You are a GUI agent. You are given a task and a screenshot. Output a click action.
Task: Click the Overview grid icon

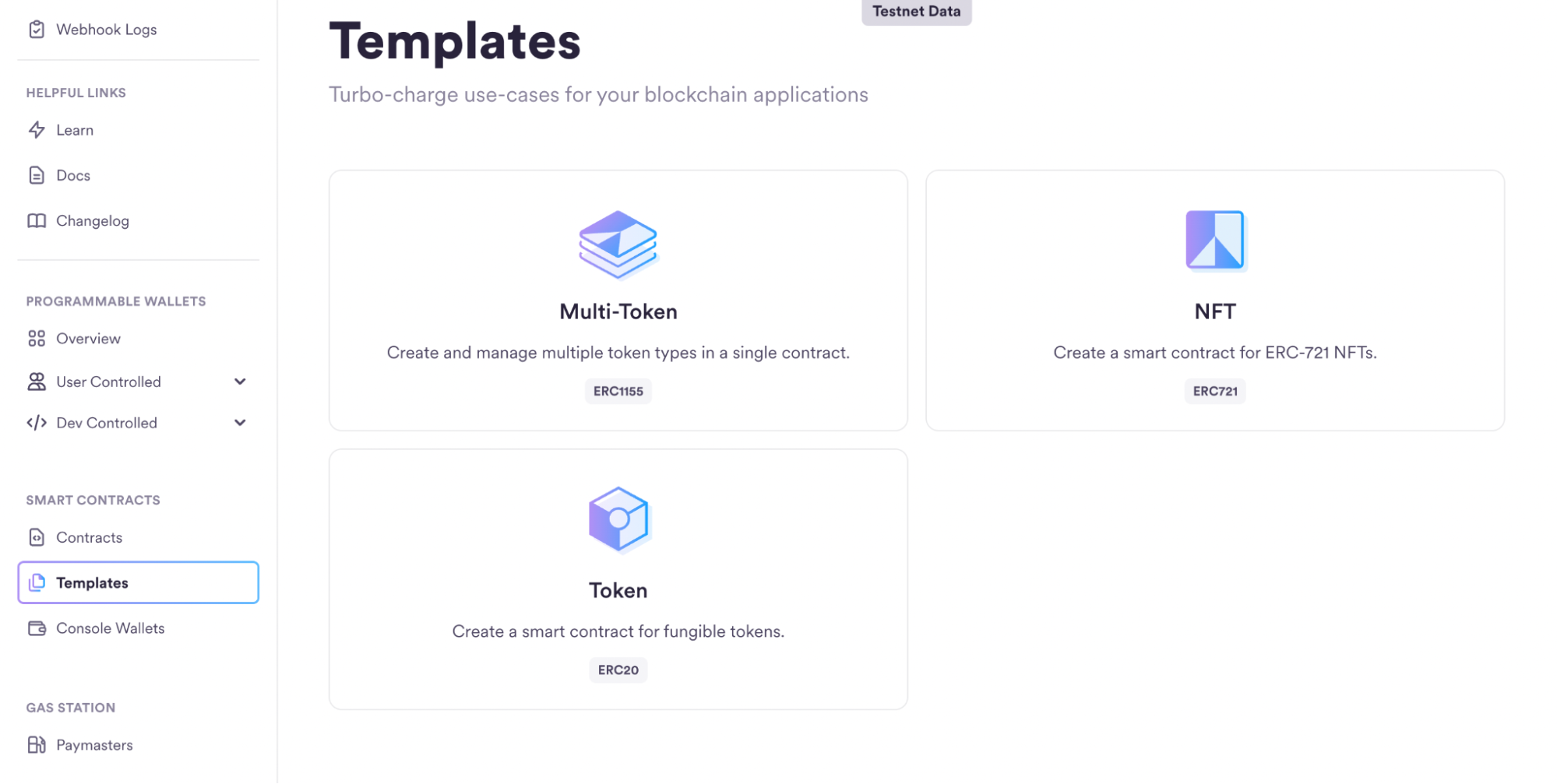click(x=37, y=339)
